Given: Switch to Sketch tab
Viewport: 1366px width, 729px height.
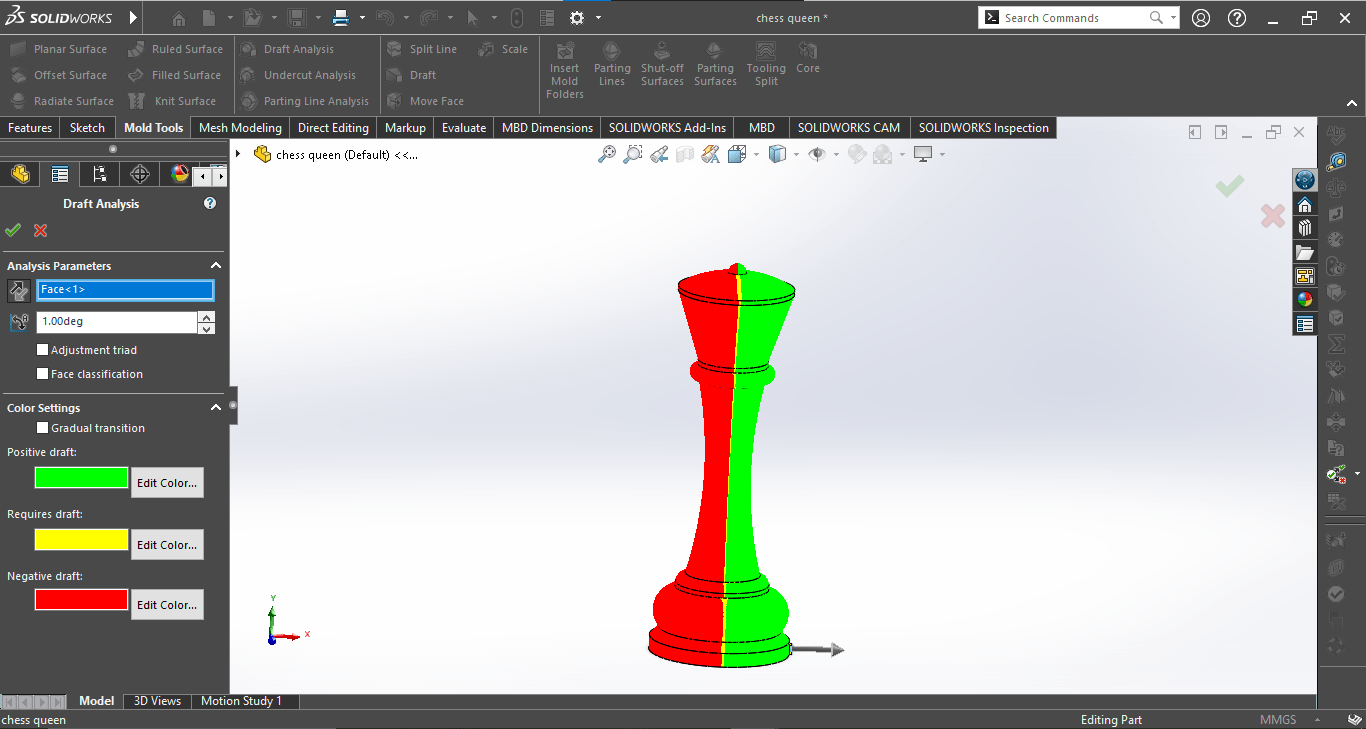Looking at the screenshot, I should tap(87, 128).
